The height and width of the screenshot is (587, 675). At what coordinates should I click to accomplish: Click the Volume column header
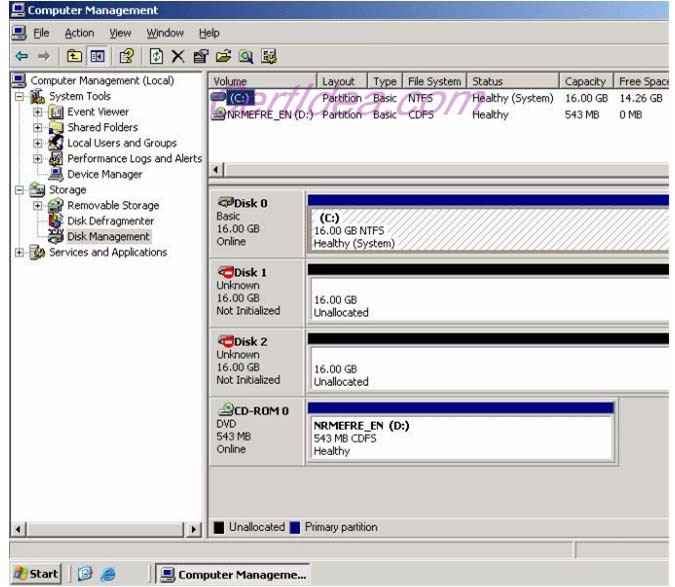[263, 81]
